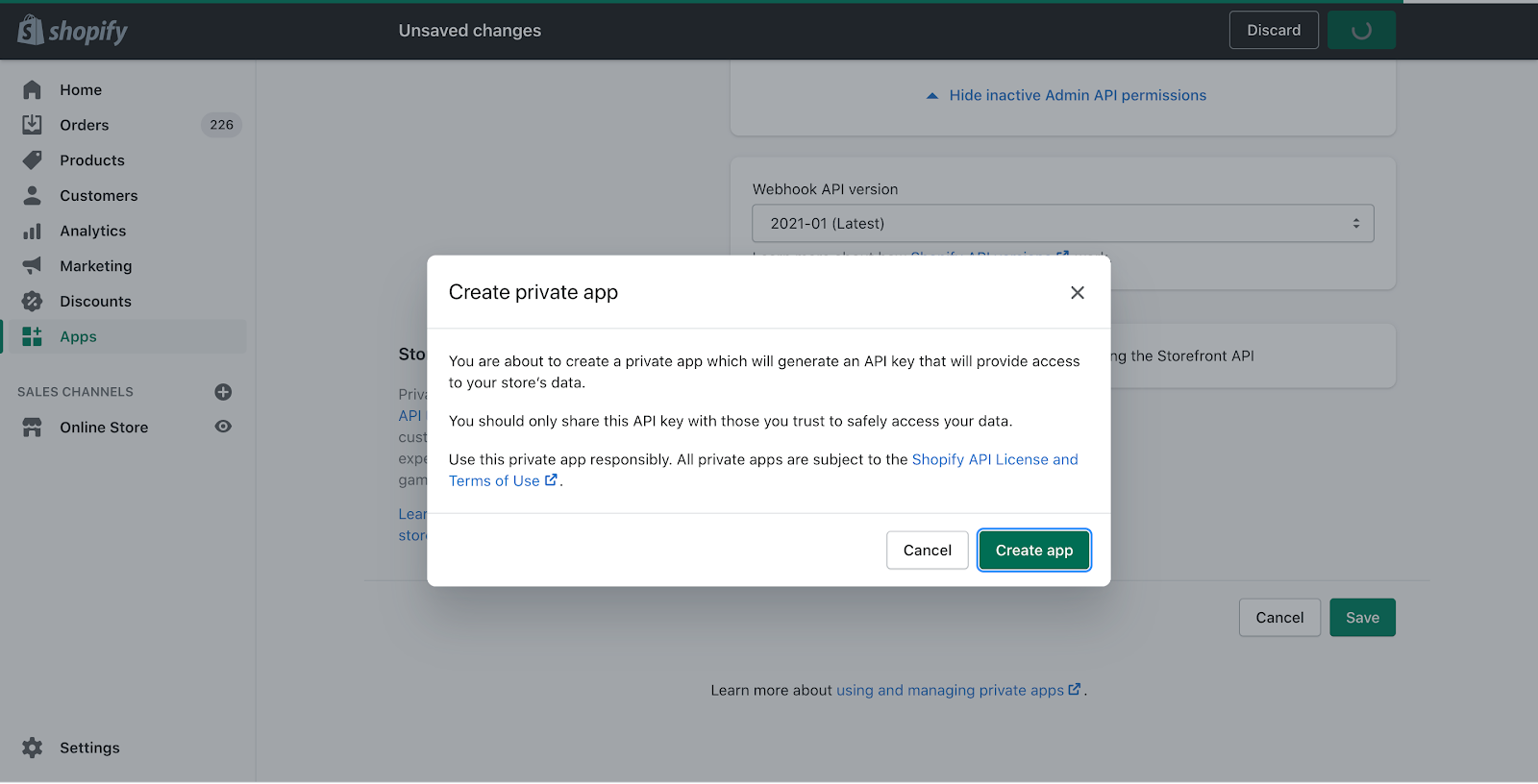The width and height of the screenshot is (1538, 784).
Task: Click the Home house icon
Action: [32, 90]
